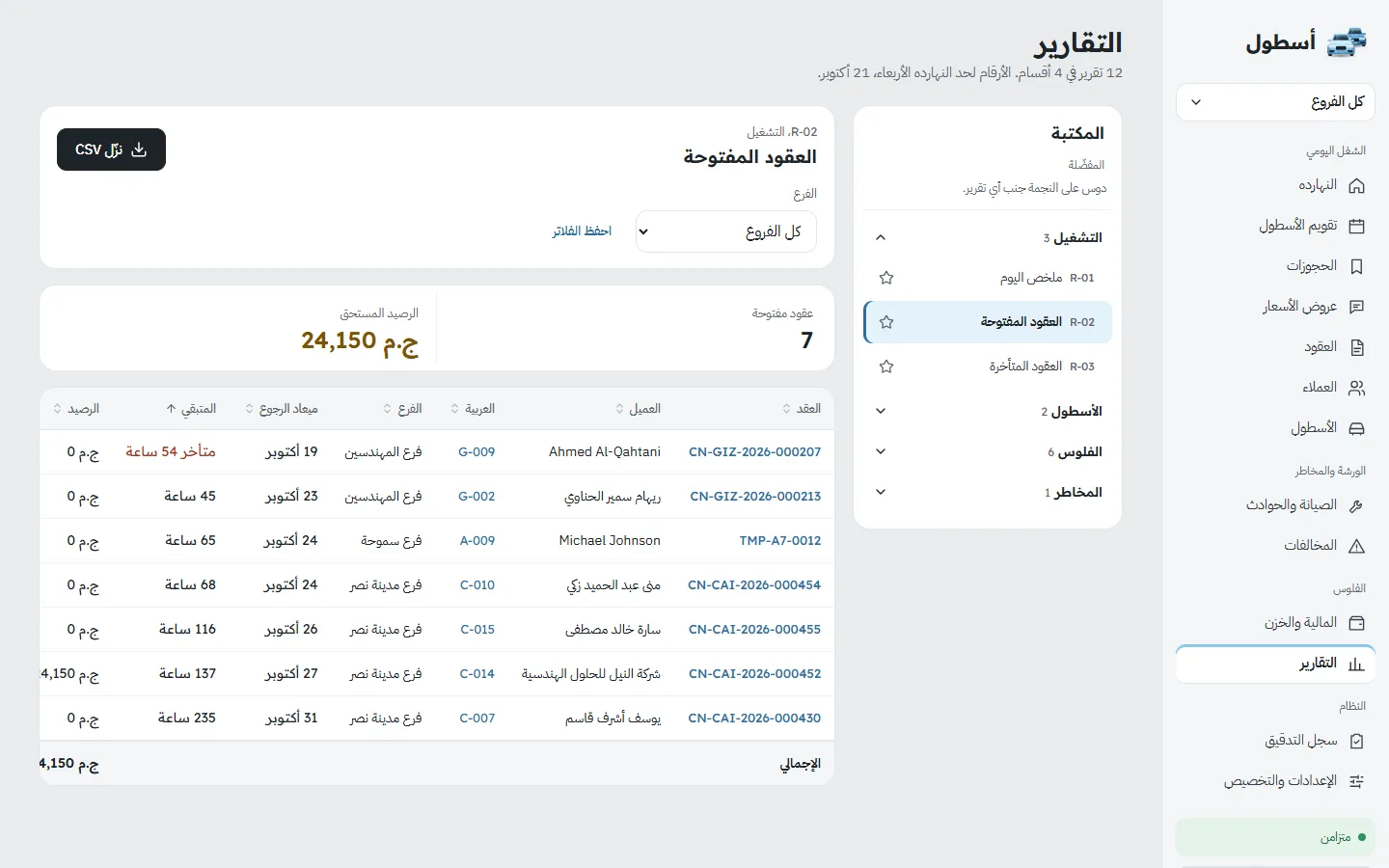Image resolution: width=1389 pixels, height=868 pixels.
Task: Open vehicle link G-009
Action: [477, 451]
